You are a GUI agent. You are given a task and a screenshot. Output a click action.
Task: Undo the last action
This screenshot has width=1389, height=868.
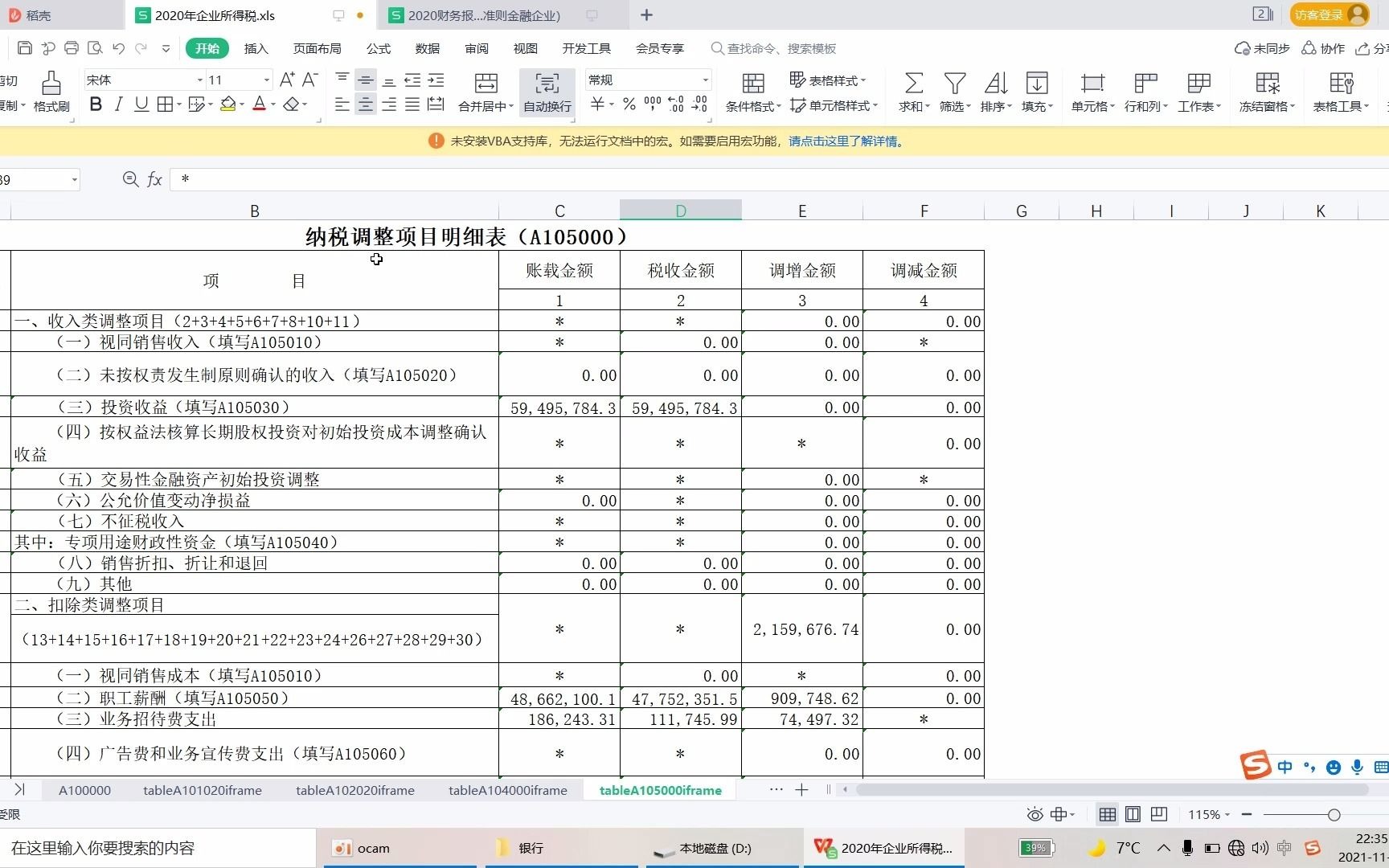pyautogui.click(x=118, y=48)
